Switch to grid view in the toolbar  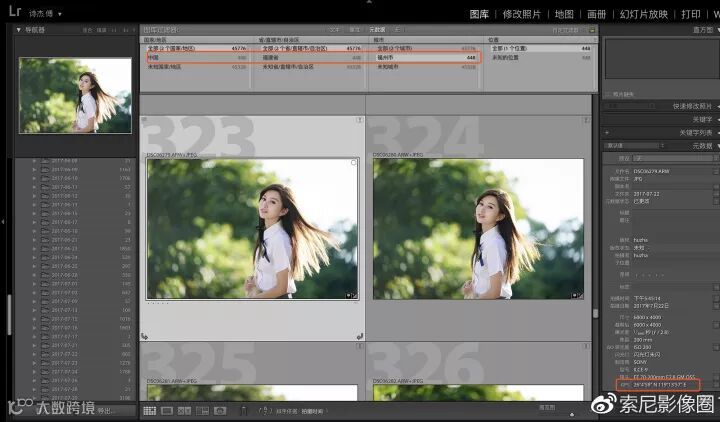149,411
